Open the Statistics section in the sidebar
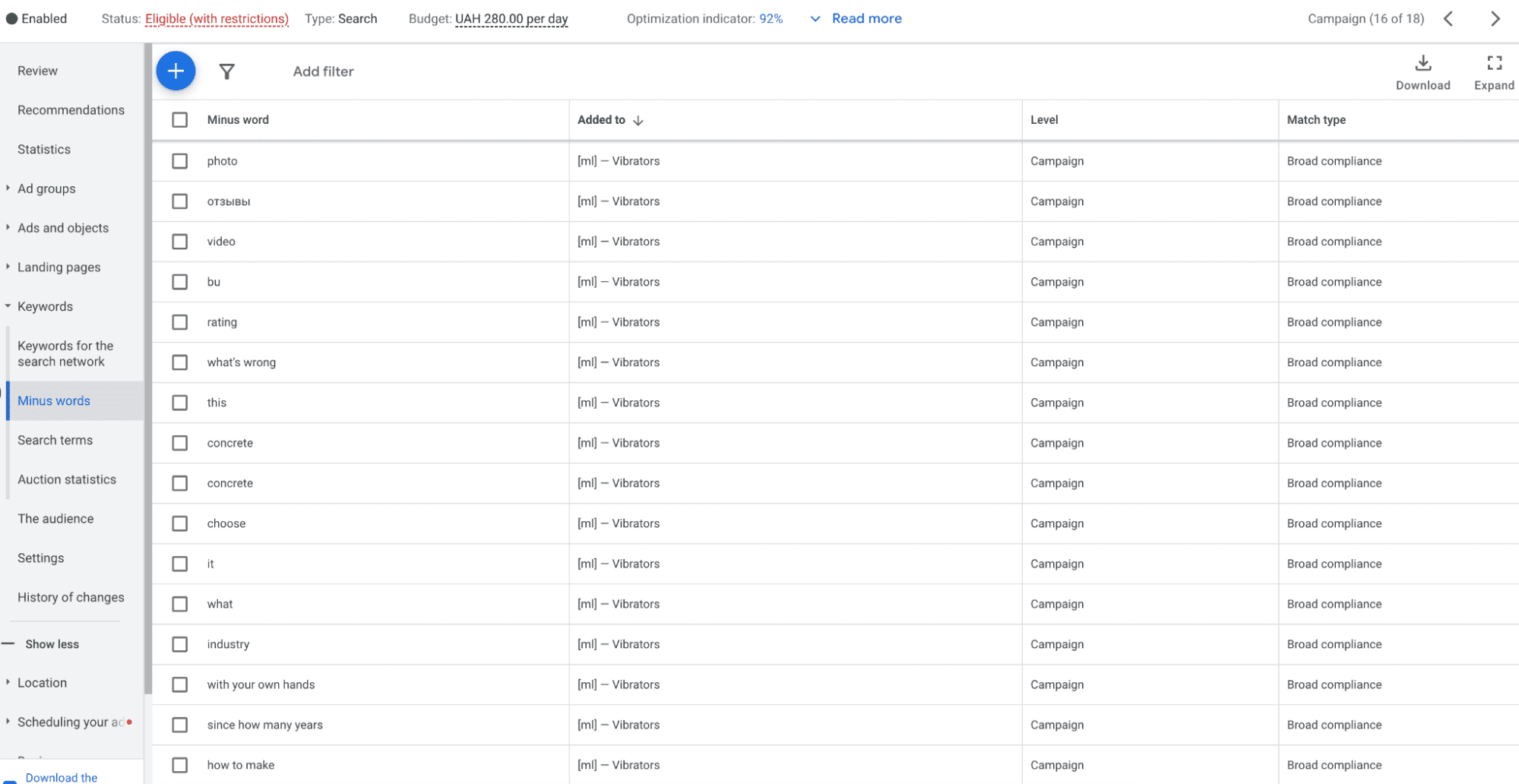The width and height of the screenshot is (1519, 784). click(43, 149)
